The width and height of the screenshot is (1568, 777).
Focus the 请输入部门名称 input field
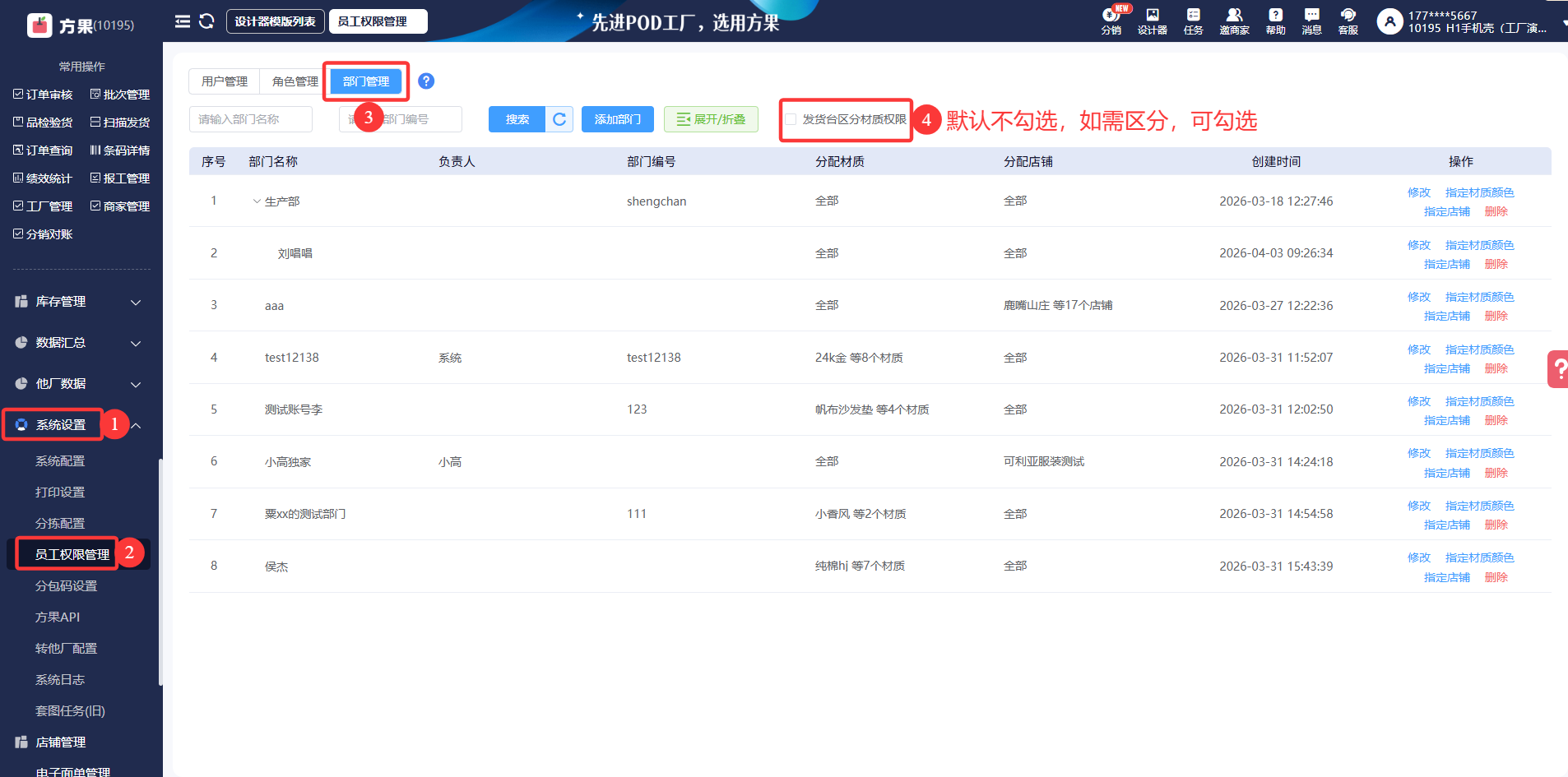tap(251, 119)
